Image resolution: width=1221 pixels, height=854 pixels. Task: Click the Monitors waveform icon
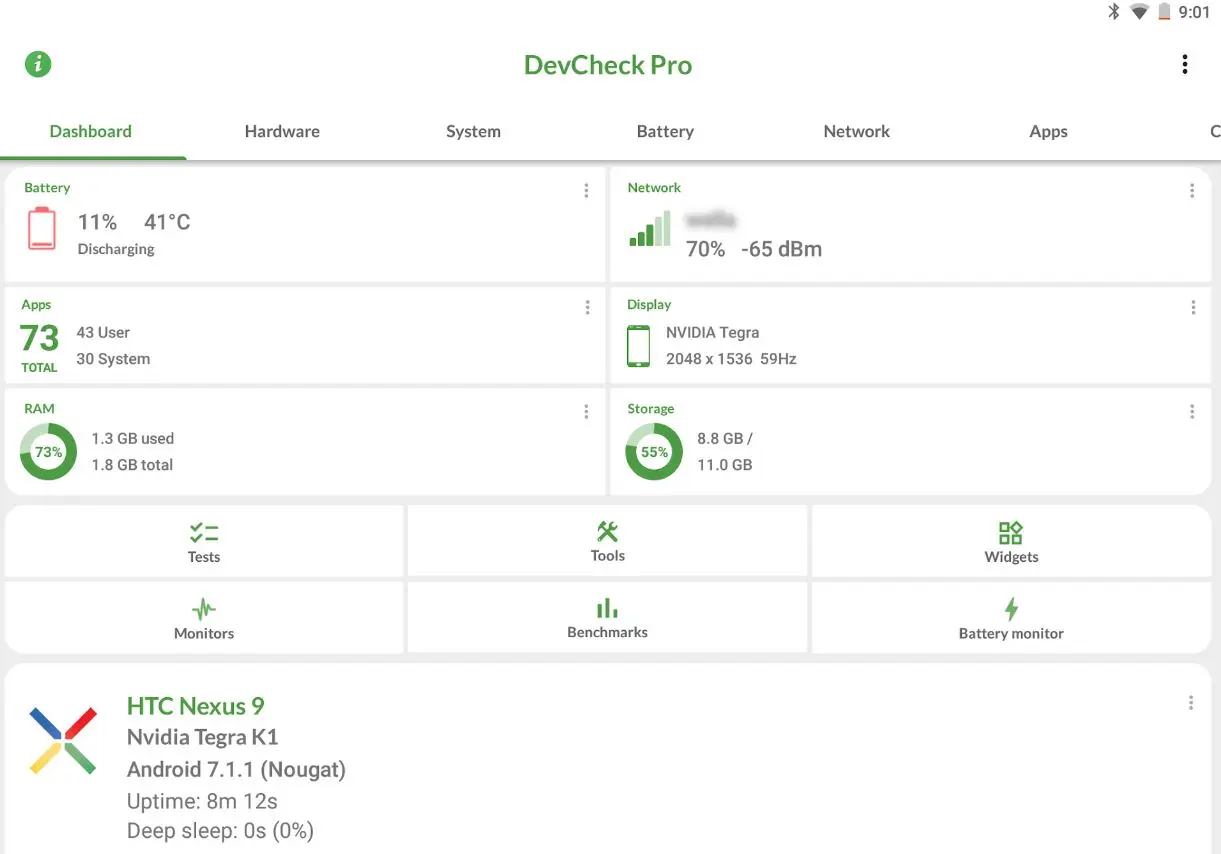tap(204, 609)
